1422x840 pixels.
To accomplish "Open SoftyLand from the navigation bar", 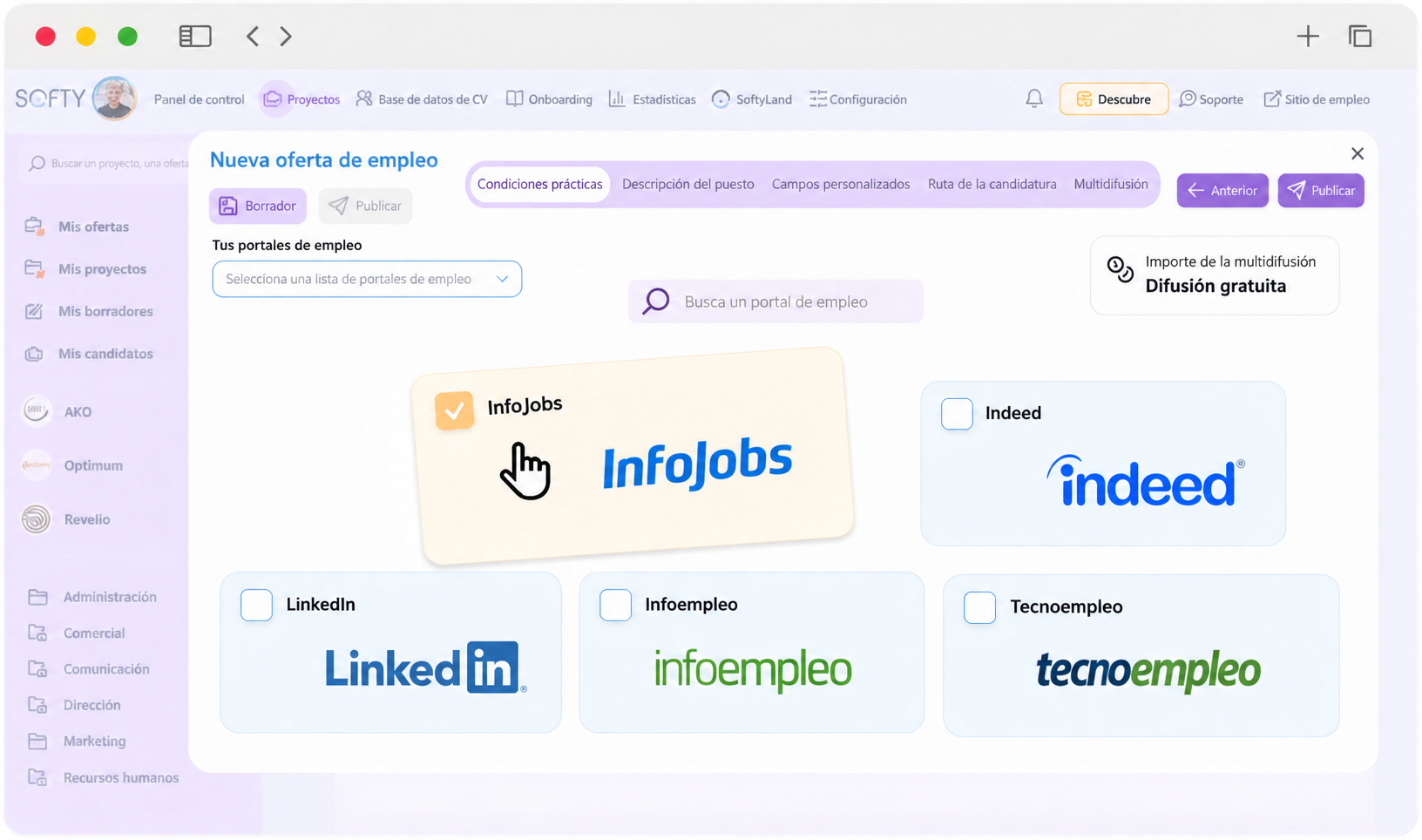I will (751, 99).
